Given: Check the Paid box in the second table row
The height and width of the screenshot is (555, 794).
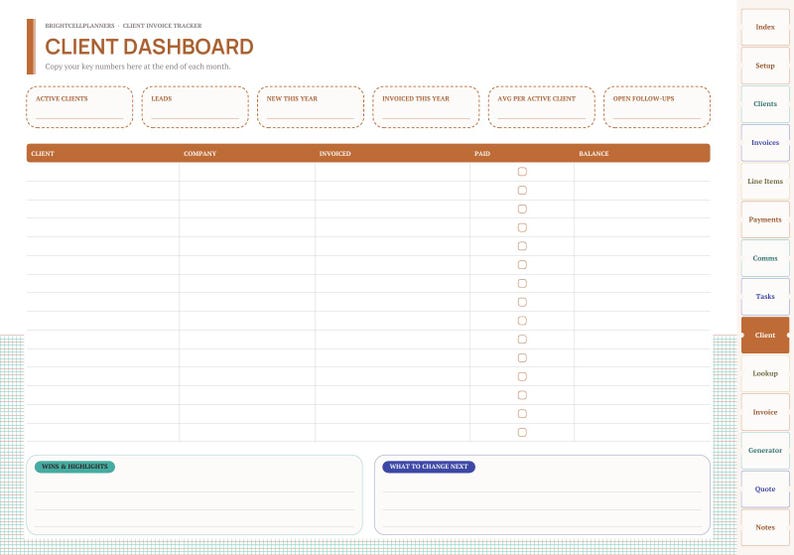Looking at the screenshot, I should [522, 190].
